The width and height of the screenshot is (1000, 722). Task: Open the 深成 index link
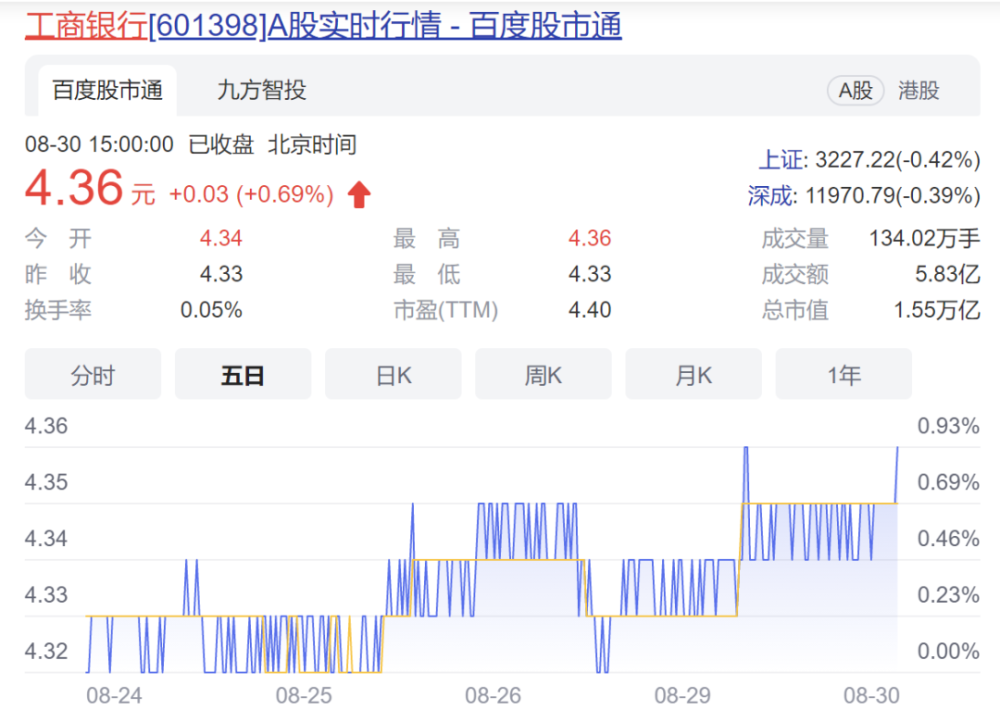pyautogui.click(x=769, y=195)
